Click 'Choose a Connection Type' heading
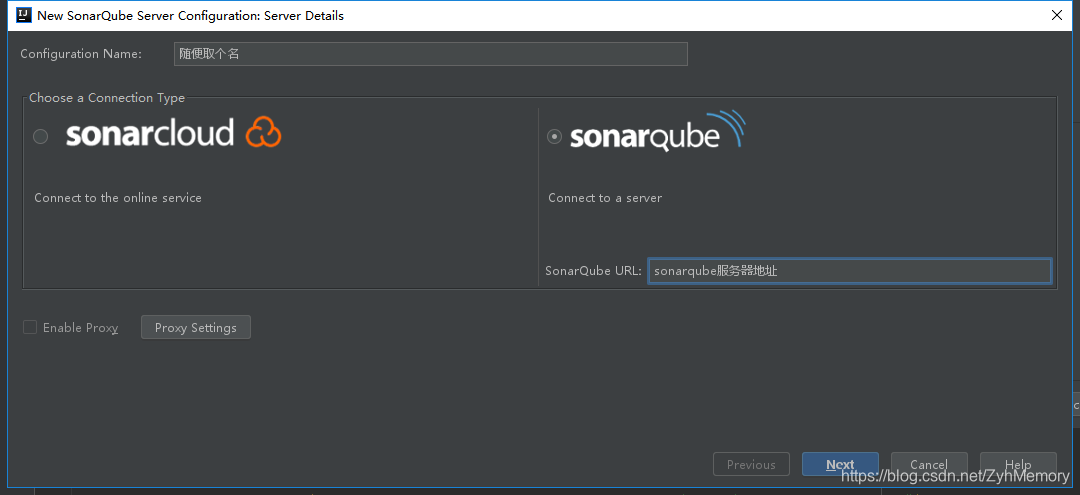 tap(107, 98)
